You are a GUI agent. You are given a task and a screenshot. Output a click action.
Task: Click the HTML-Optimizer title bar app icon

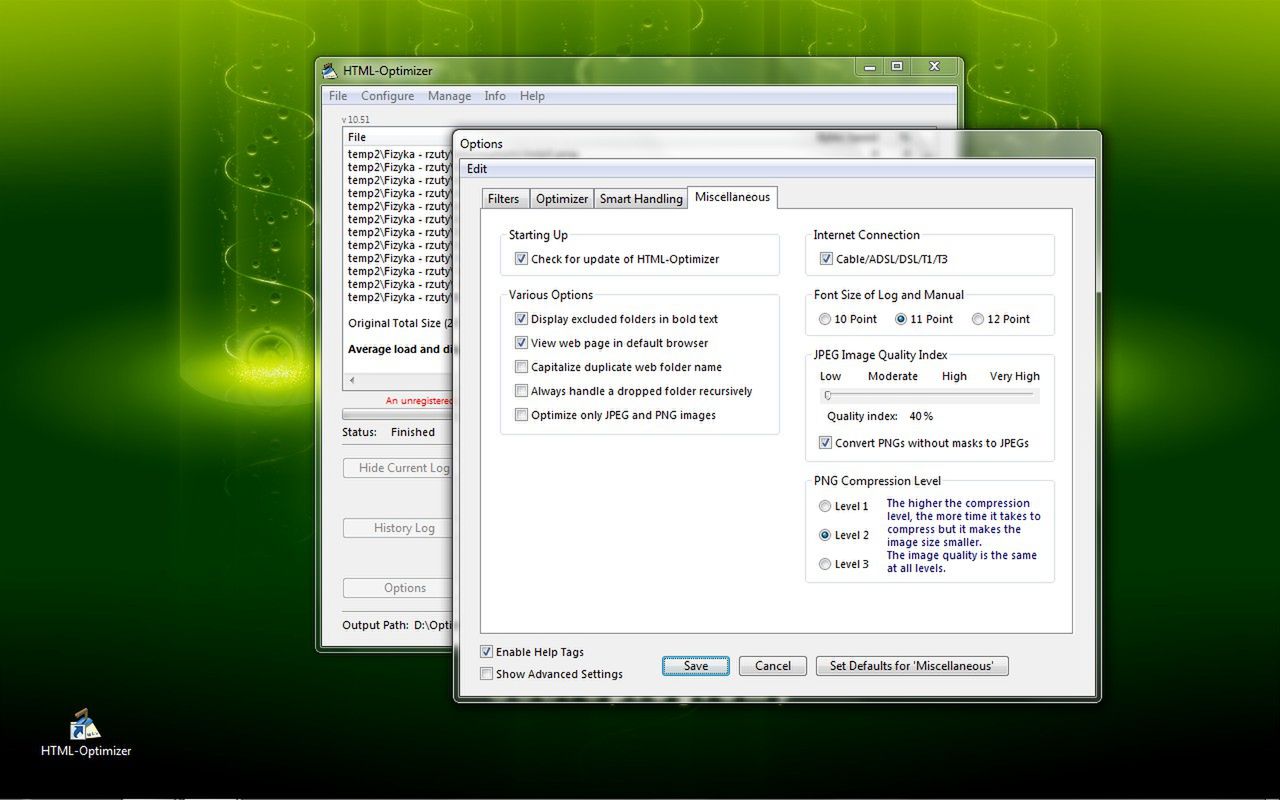330,70
